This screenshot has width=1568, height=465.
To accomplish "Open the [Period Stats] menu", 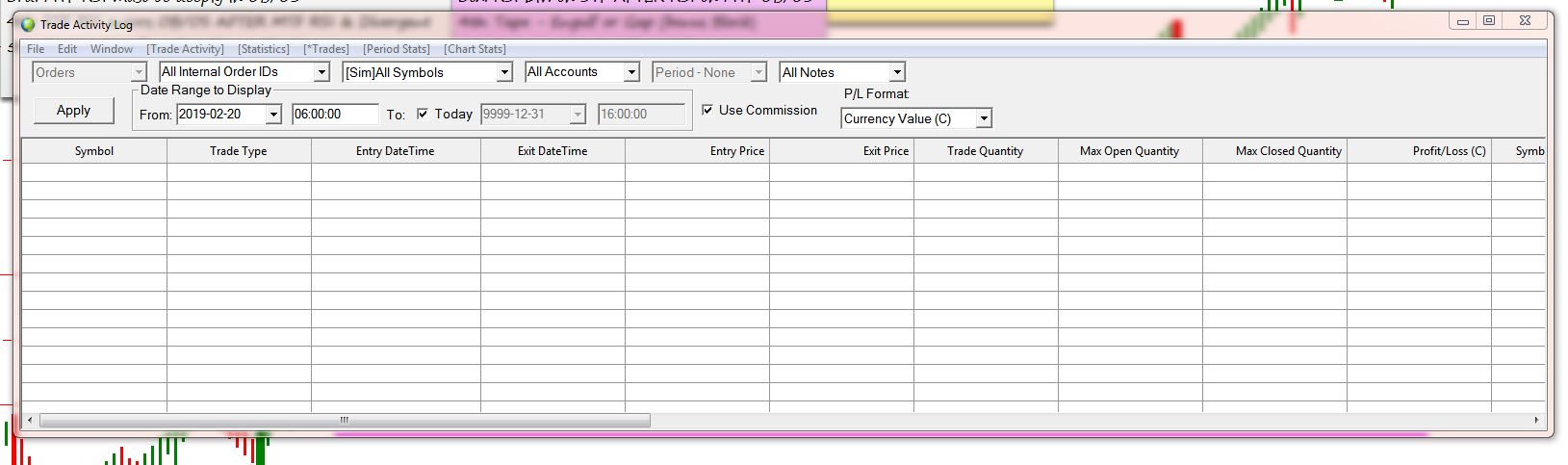I will (397, 49).
